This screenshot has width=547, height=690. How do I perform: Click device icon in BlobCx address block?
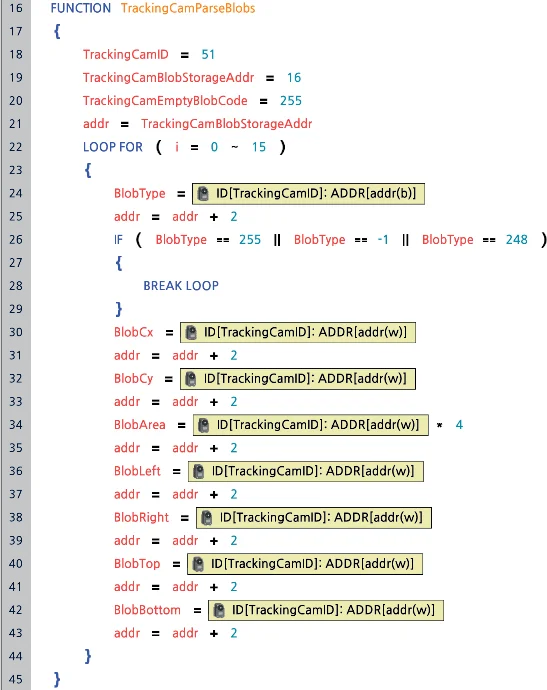191,332
